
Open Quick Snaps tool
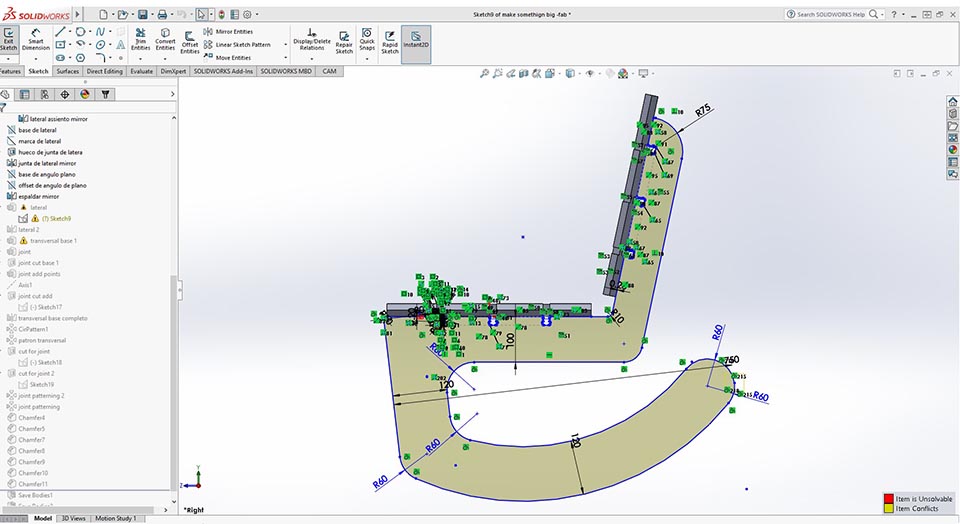coord(367,39)
